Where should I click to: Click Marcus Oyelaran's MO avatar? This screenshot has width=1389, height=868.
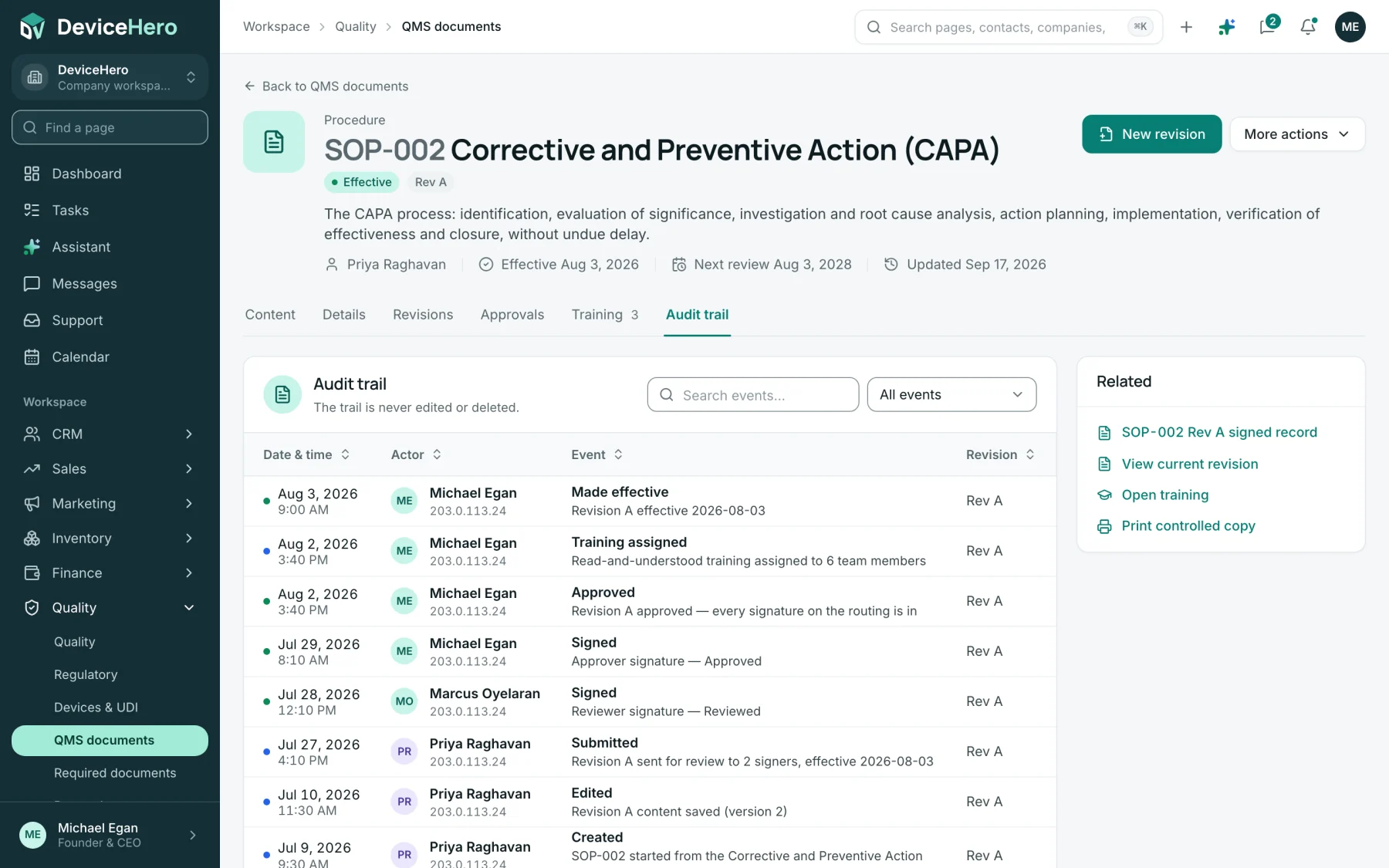pos(404,701)
